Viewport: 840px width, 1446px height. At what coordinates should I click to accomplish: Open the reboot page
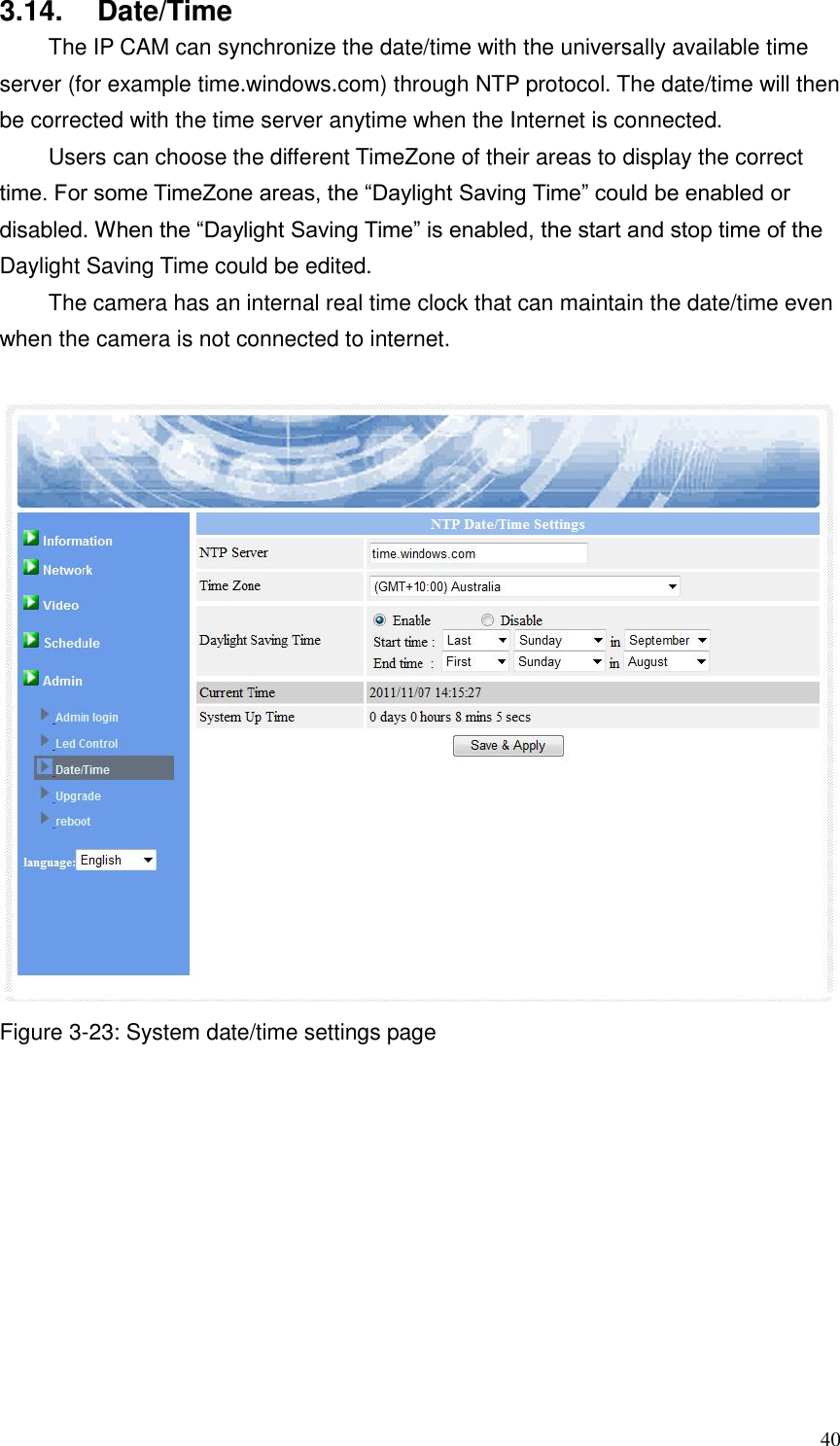pos(73,822)
